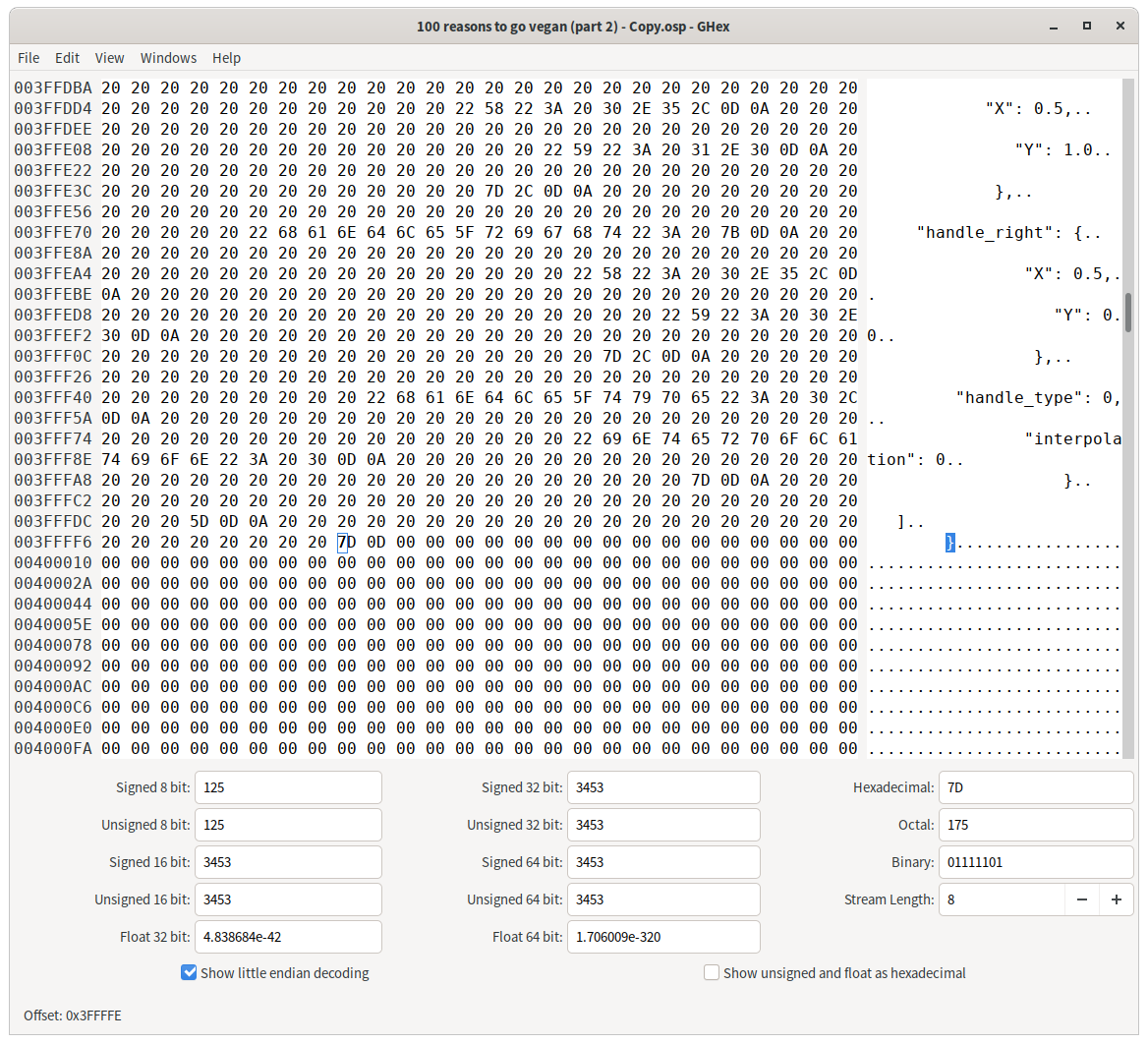This screenshot has height=1044, width=1148.
Task: Enable Show unsigned and float as hexadecimal
Action: [711, 972]
